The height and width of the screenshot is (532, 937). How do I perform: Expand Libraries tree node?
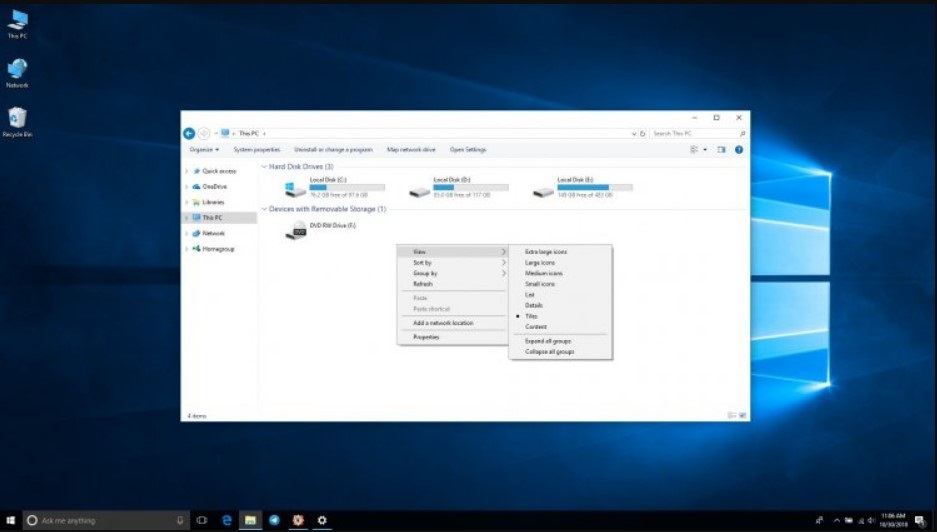tap(186, 202)
